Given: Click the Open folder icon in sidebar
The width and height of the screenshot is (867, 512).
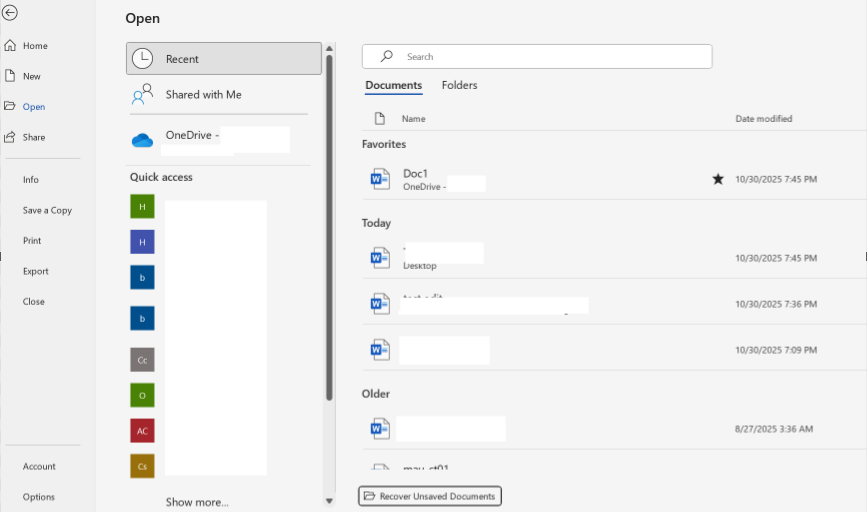Looking at the screenshot, I should tap(10, 106).
